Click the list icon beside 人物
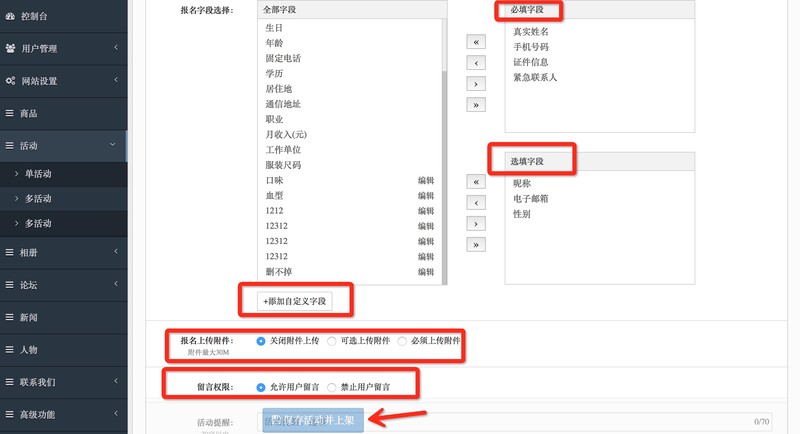Screen dimensions: 800x434 (10, 349)
